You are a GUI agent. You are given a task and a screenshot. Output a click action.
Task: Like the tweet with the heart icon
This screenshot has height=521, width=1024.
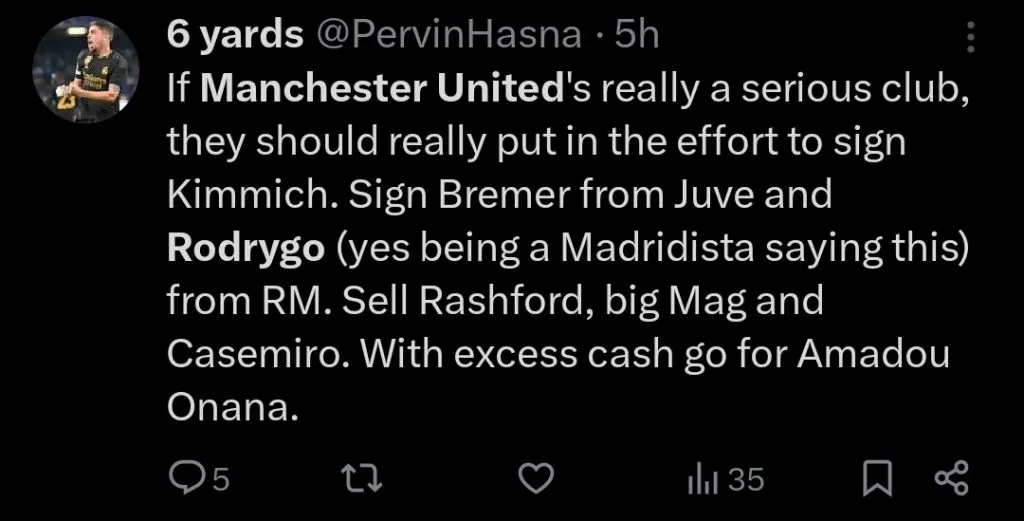[x=538, y=480]
